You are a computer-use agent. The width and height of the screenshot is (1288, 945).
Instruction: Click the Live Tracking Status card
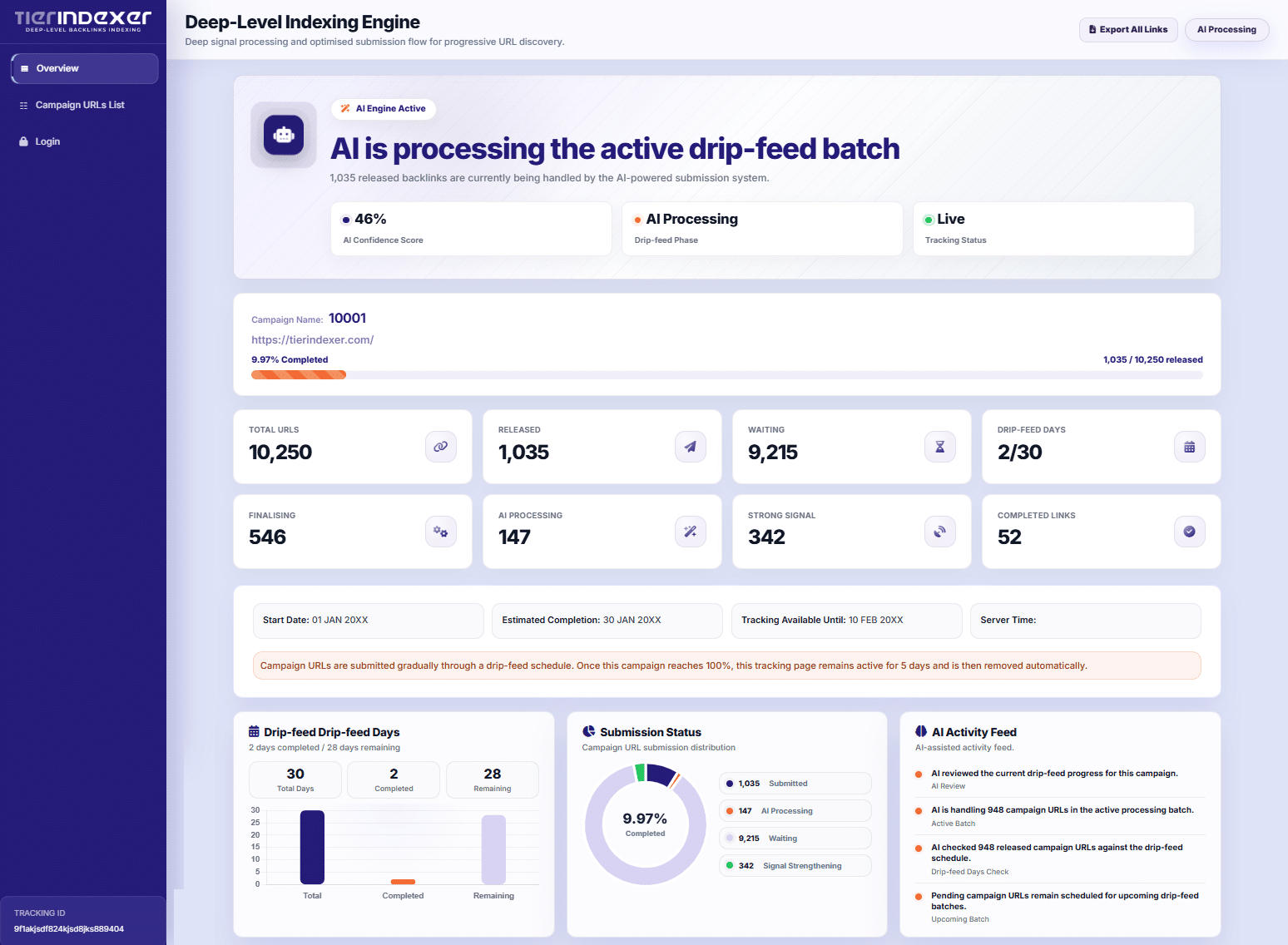coord(1053,229)
